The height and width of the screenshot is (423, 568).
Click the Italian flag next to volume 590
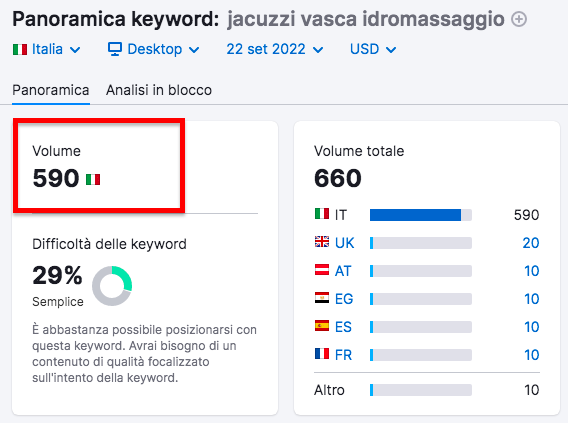click(93, 179)
